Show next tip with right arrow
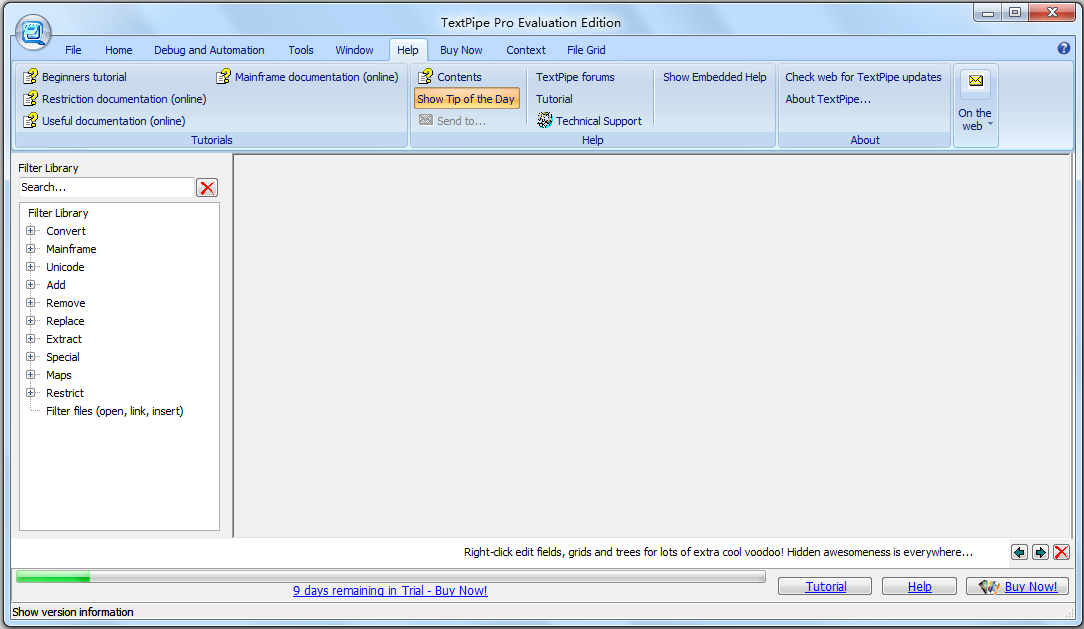Image resolution: width=1084 pixels, height=629 pixels. [x=1040, y=552]
